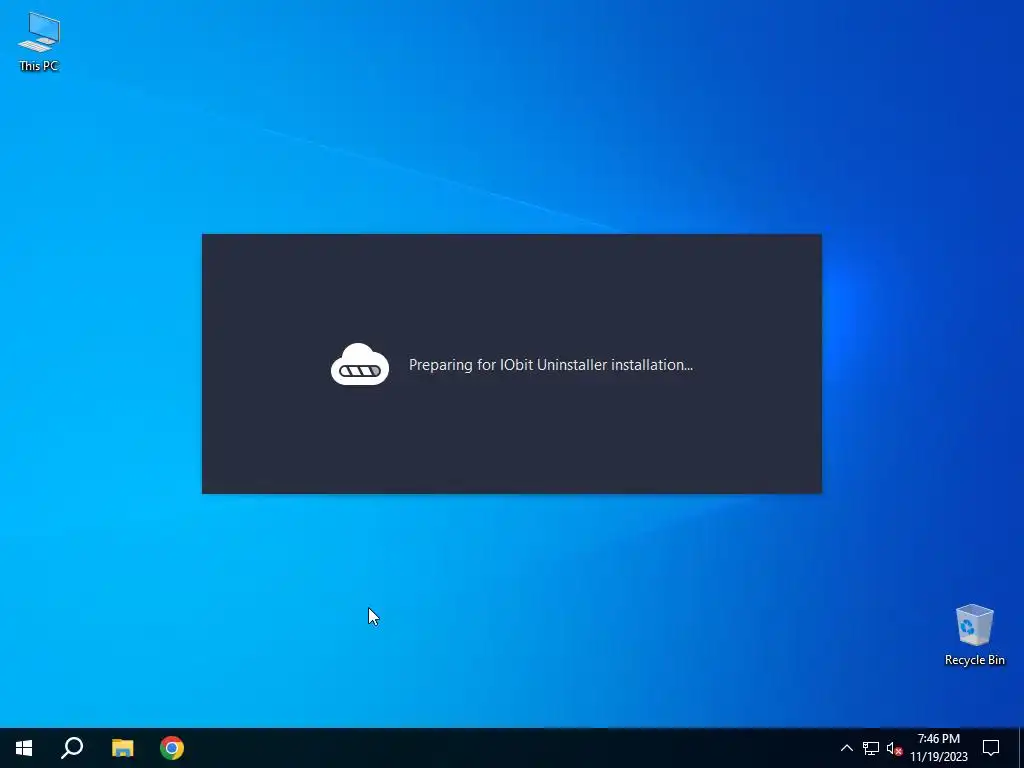Open network status tray icon

(x=871, y=748)
